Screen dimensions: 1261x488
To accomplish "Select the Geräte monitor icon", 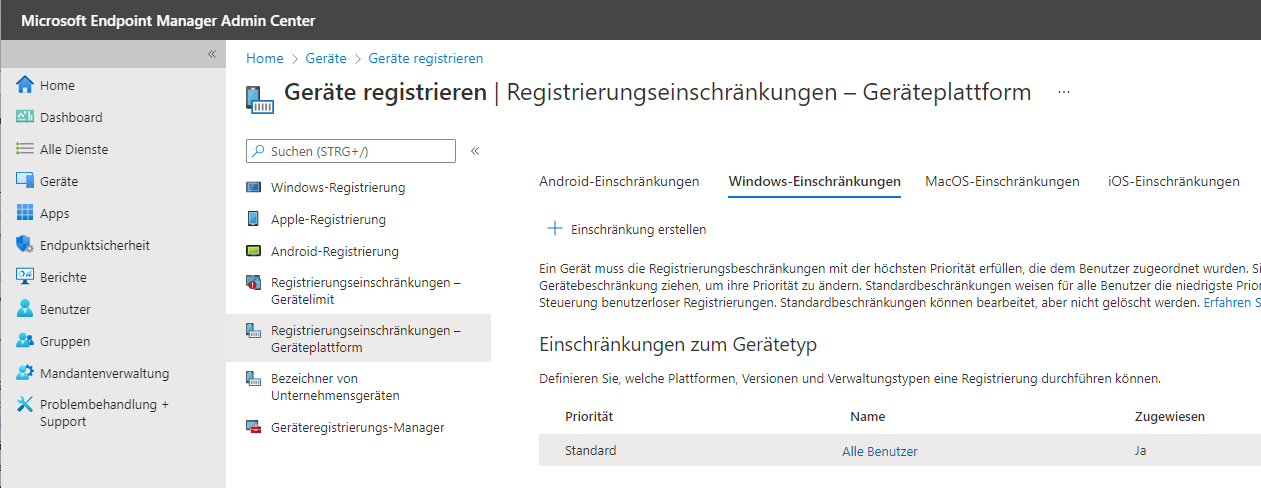I will [25, 181].
